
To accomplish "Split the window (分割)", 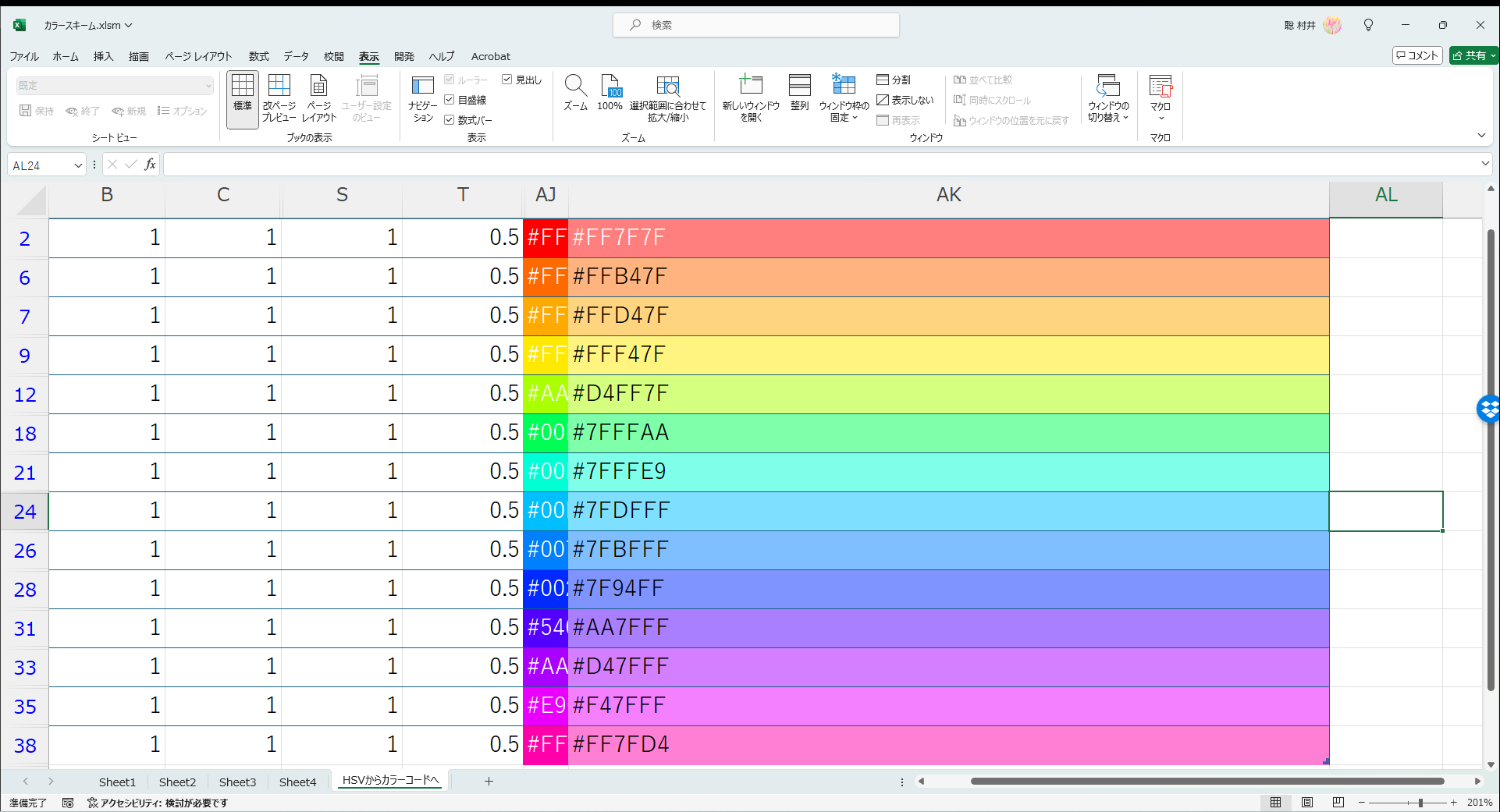I will 894,80.
